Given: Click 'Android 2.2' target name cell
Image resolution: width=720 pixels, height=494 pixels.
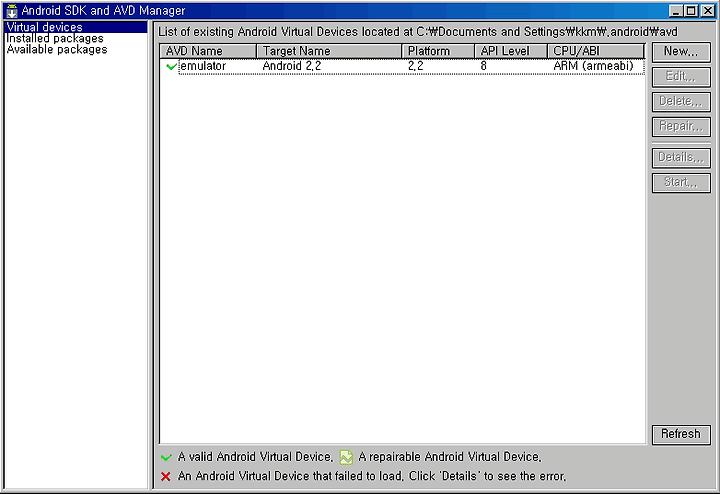Looking at the screenshot, I should pos(292,66).
